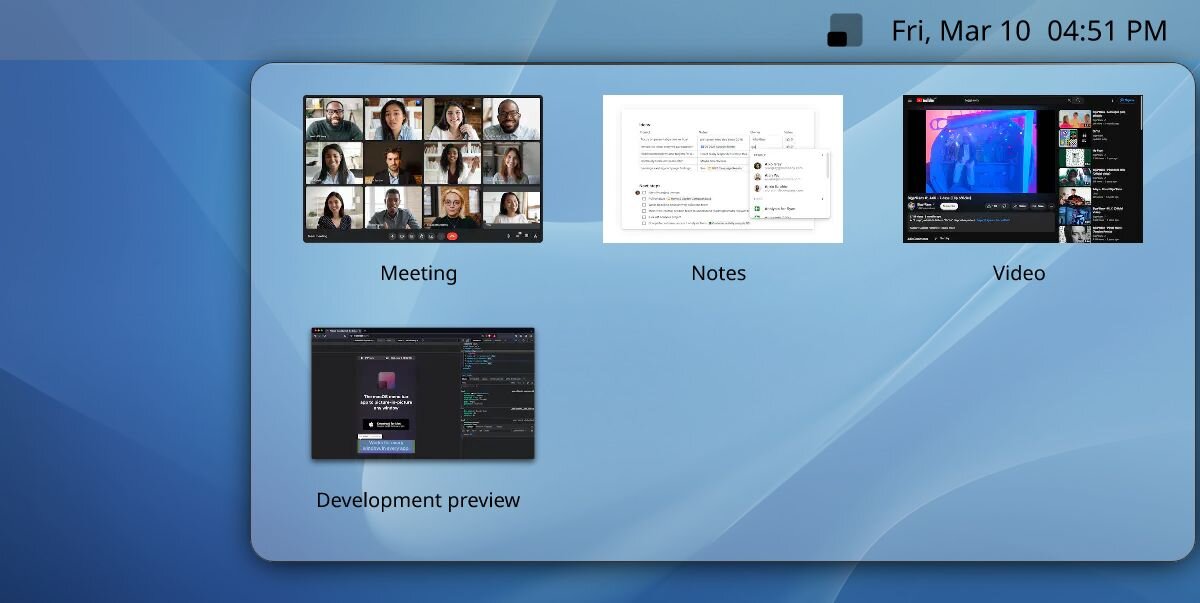The height and width of the screenshot is (603, 1200).
Task: Click the Development preview label text
Action: (418, 500)
